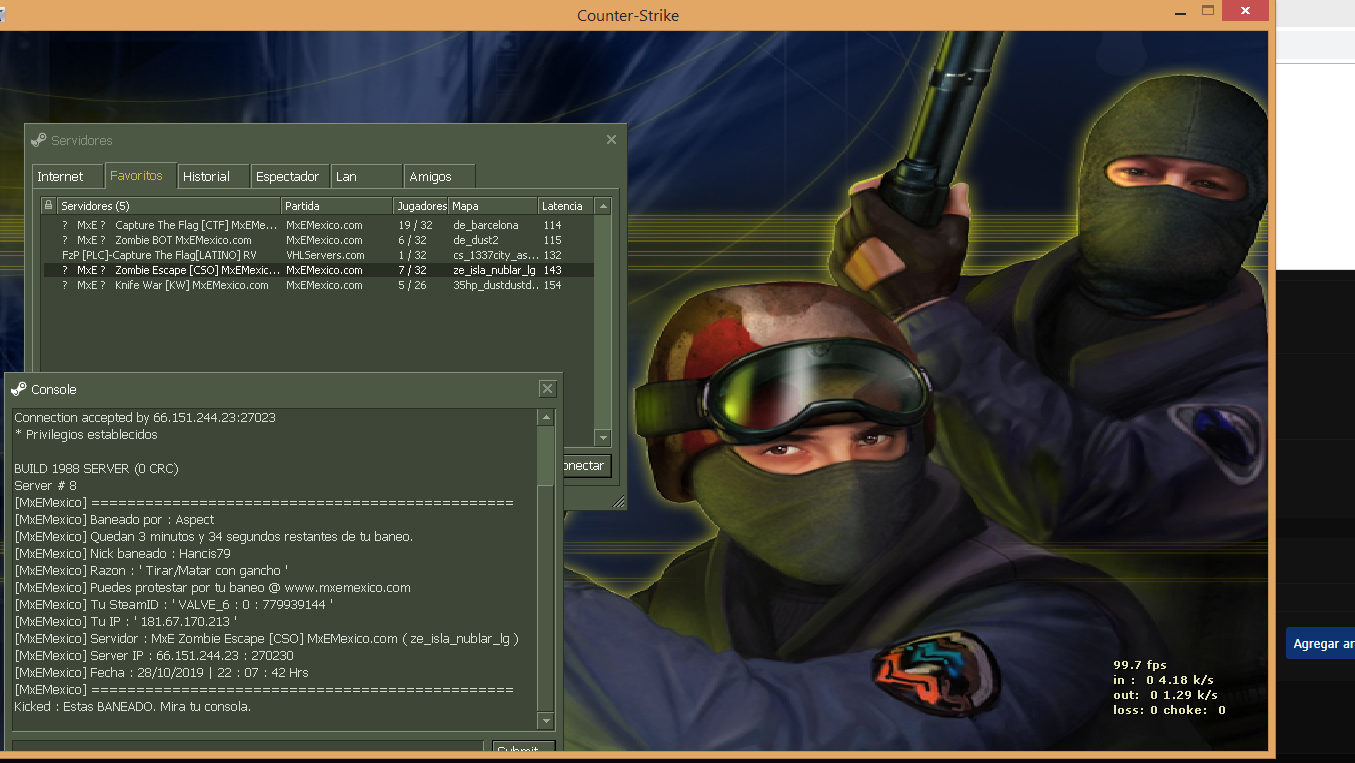Screen dimensions: 1355x763
Task: Sort server list by Latencia column
Action: pos(566,205)
